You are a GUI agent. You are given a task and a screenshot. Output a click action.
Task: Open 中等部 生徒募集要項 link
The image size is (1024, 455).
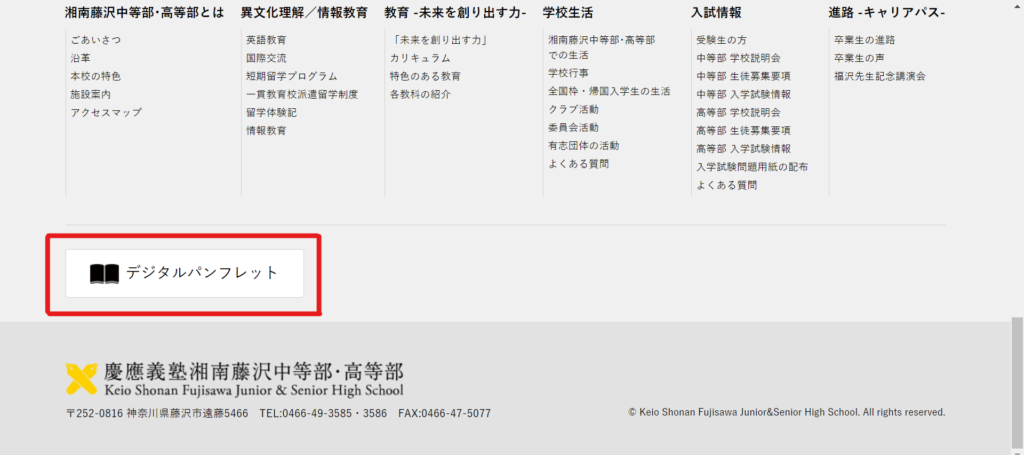[744, 76]
